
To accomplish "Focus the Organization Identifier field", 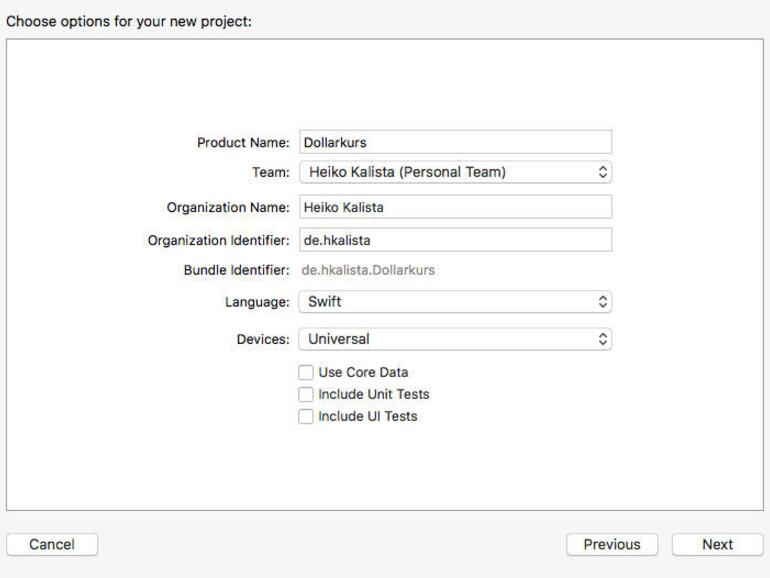I will (455, 240).
